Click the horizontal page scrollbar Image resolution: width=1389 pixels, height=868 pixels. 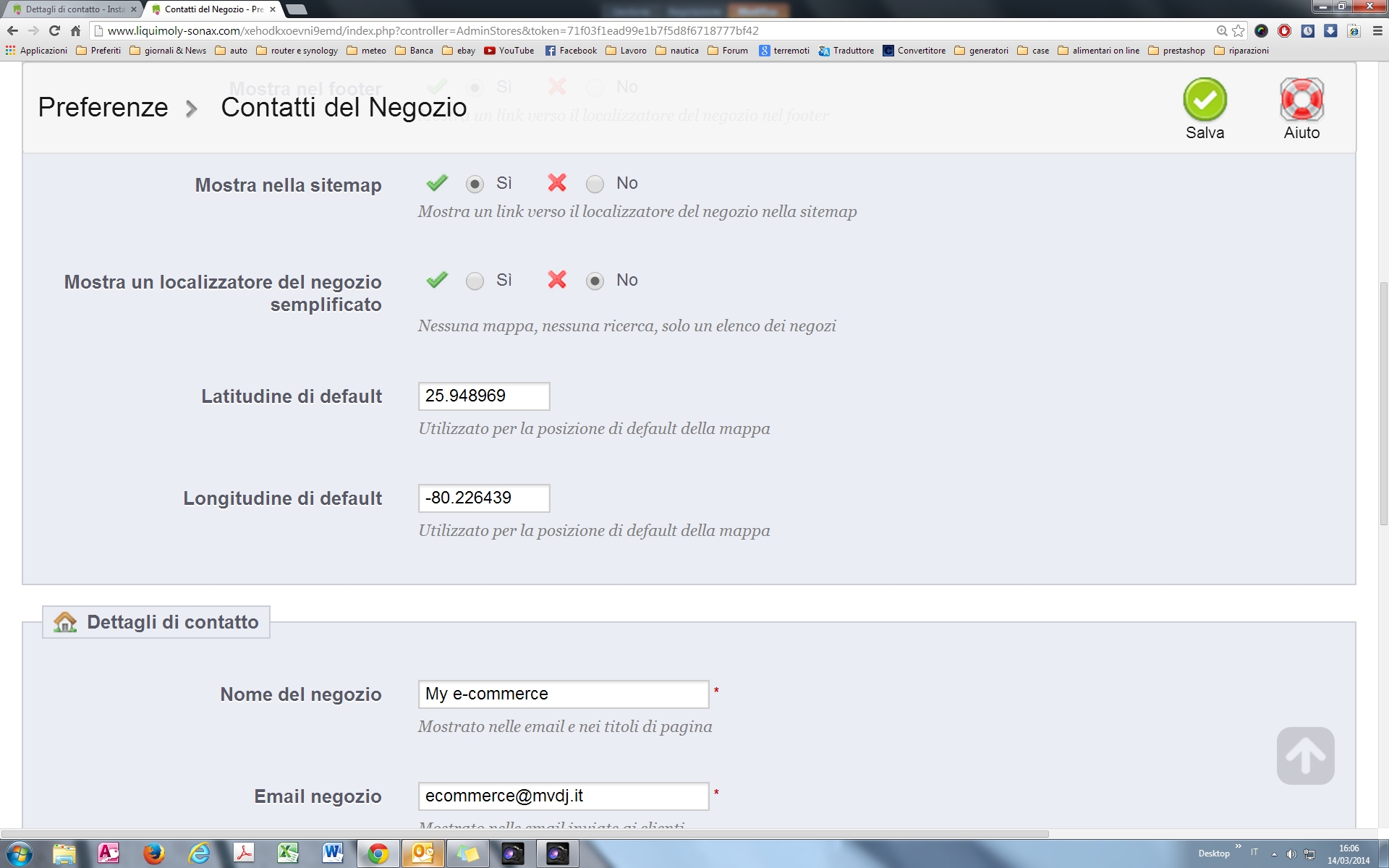[524, 834]
